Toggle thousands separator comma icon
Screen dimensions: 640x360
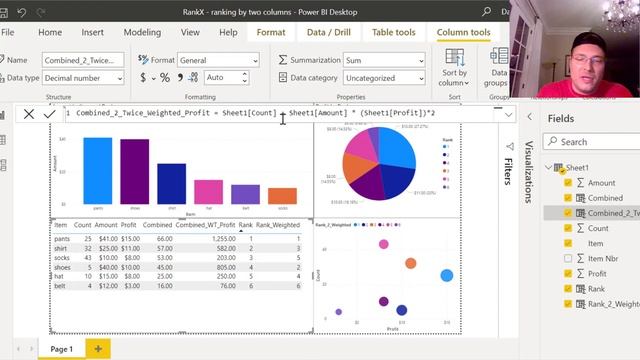180,78
